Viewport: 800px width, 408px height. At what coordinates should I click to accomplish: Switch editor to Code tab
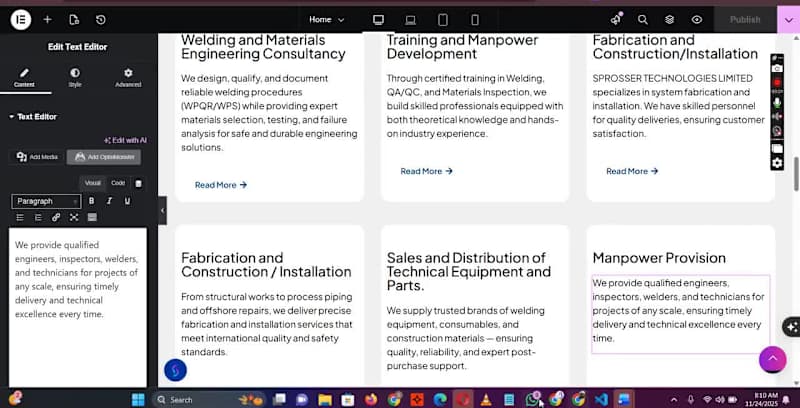pyautogui.click(x=118, y=183)
